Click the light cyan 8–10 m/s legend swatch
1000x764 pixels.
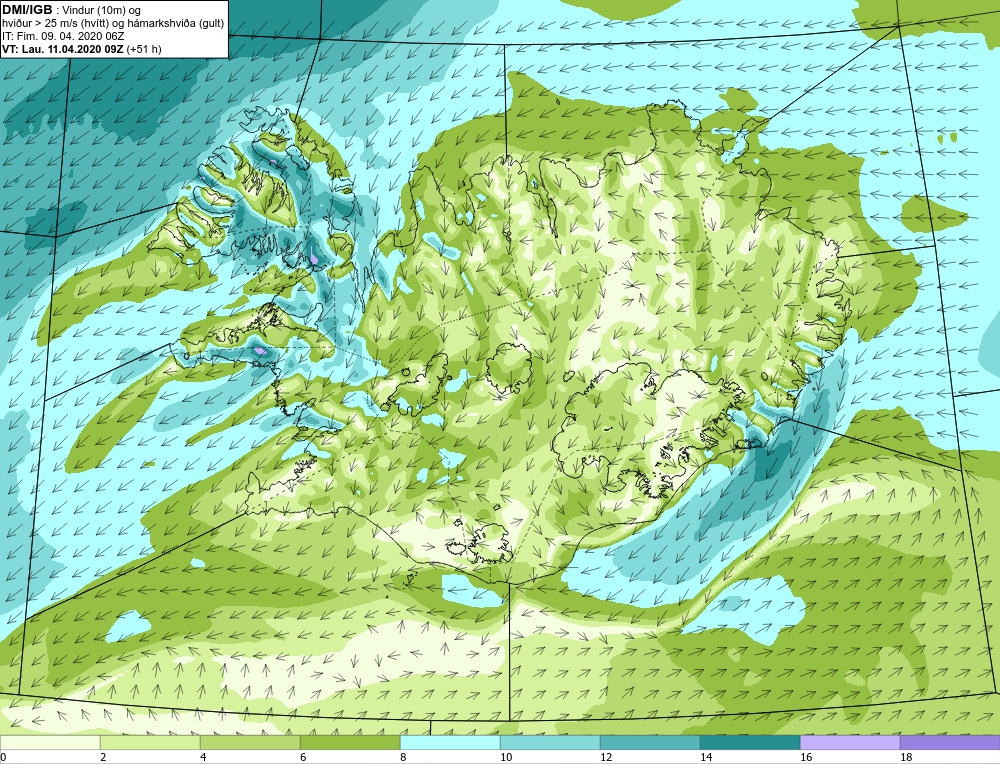tap(450, 742)
